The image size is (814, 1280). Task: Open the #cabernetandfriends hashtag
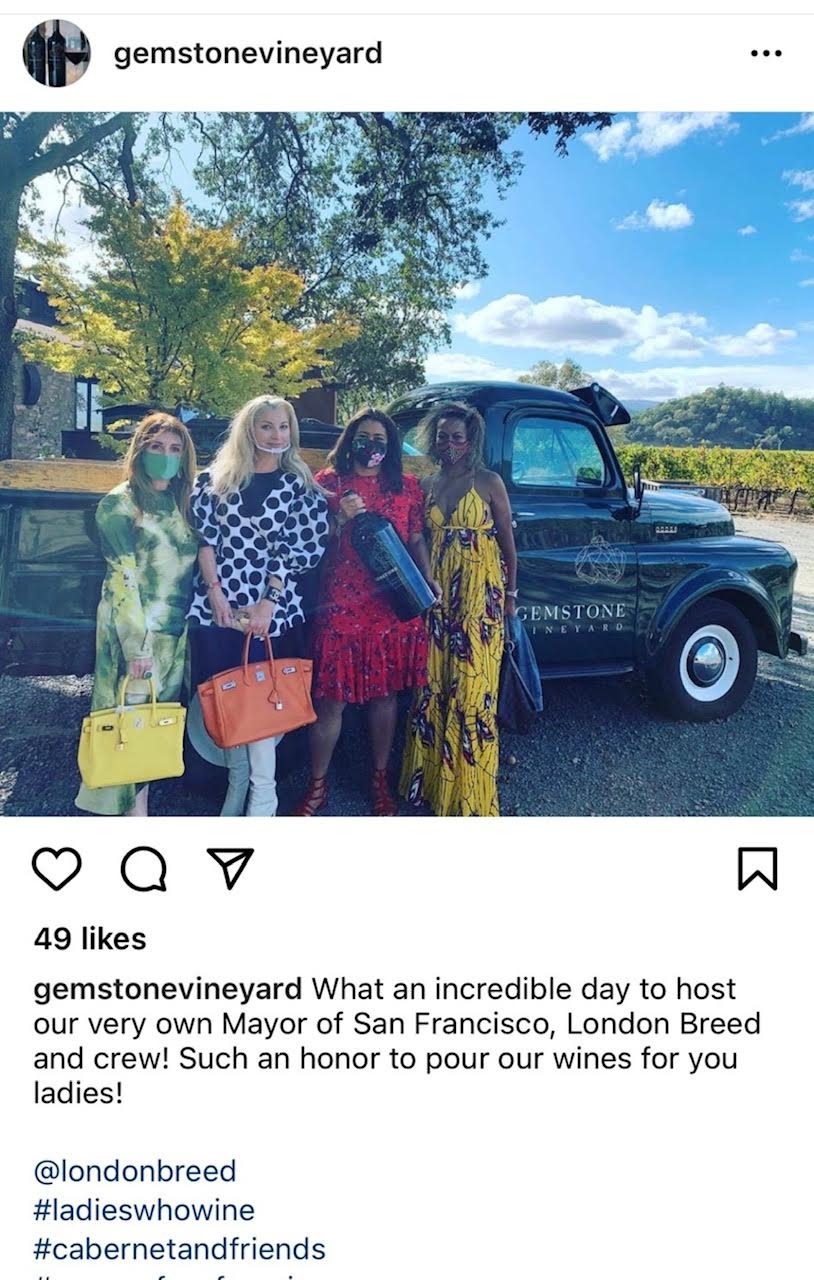tap(180, 1249)
